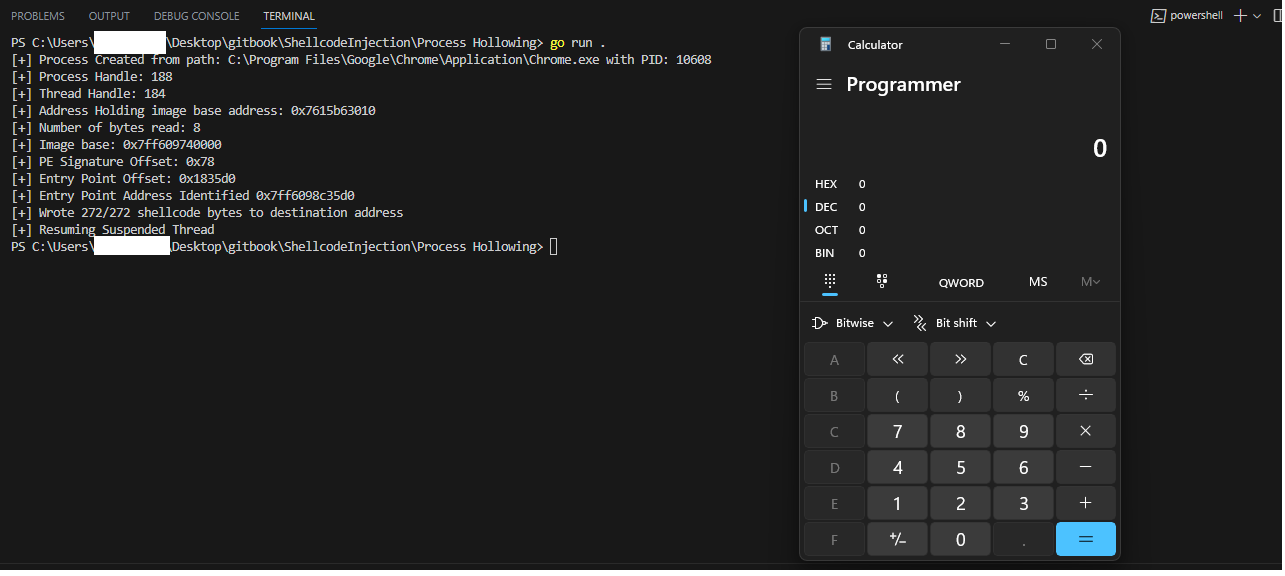1285x576 pixels.
Task: Switch to bit toggling keypad icon
Action: pos(881,282)
